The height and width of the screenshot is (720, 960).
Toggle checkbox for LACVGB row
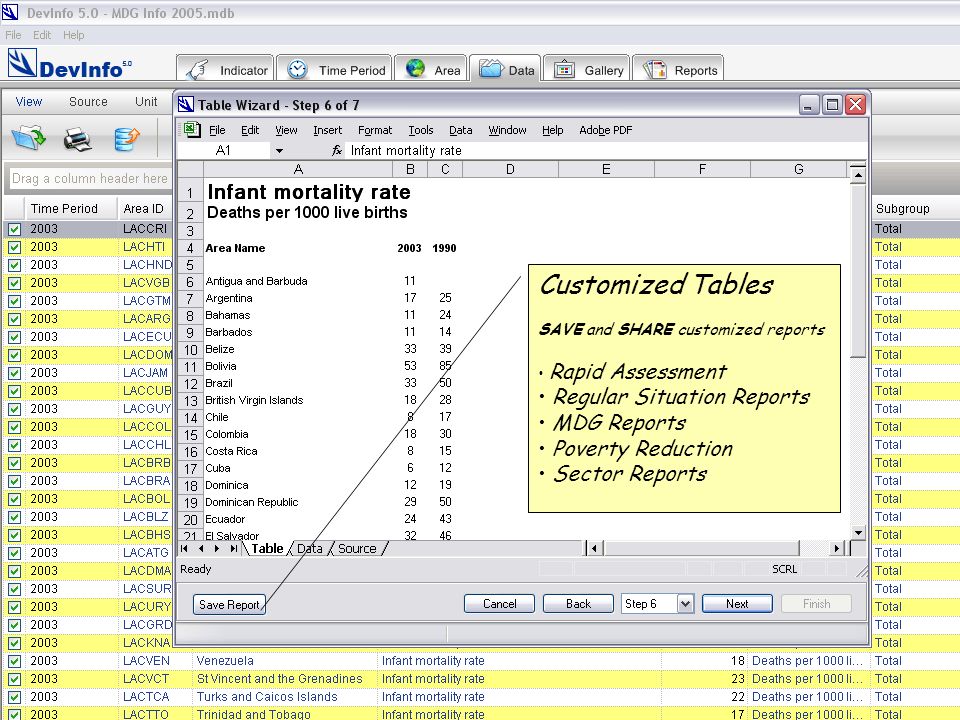coord(14,283)
